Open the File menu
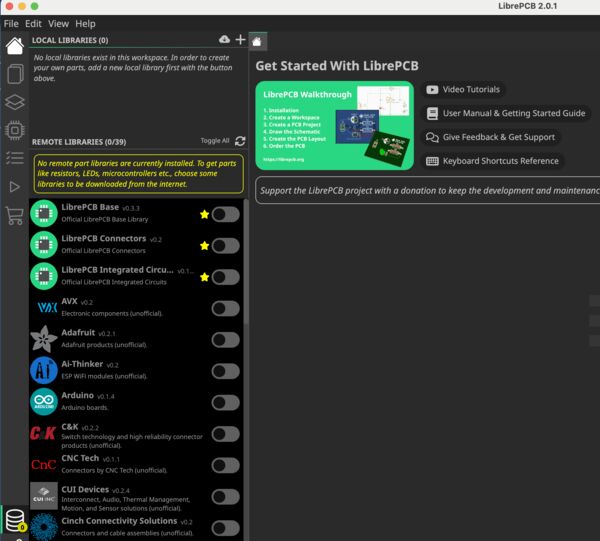Image resolution: width=600 pixels, height=541 pixels. [11, 24]
